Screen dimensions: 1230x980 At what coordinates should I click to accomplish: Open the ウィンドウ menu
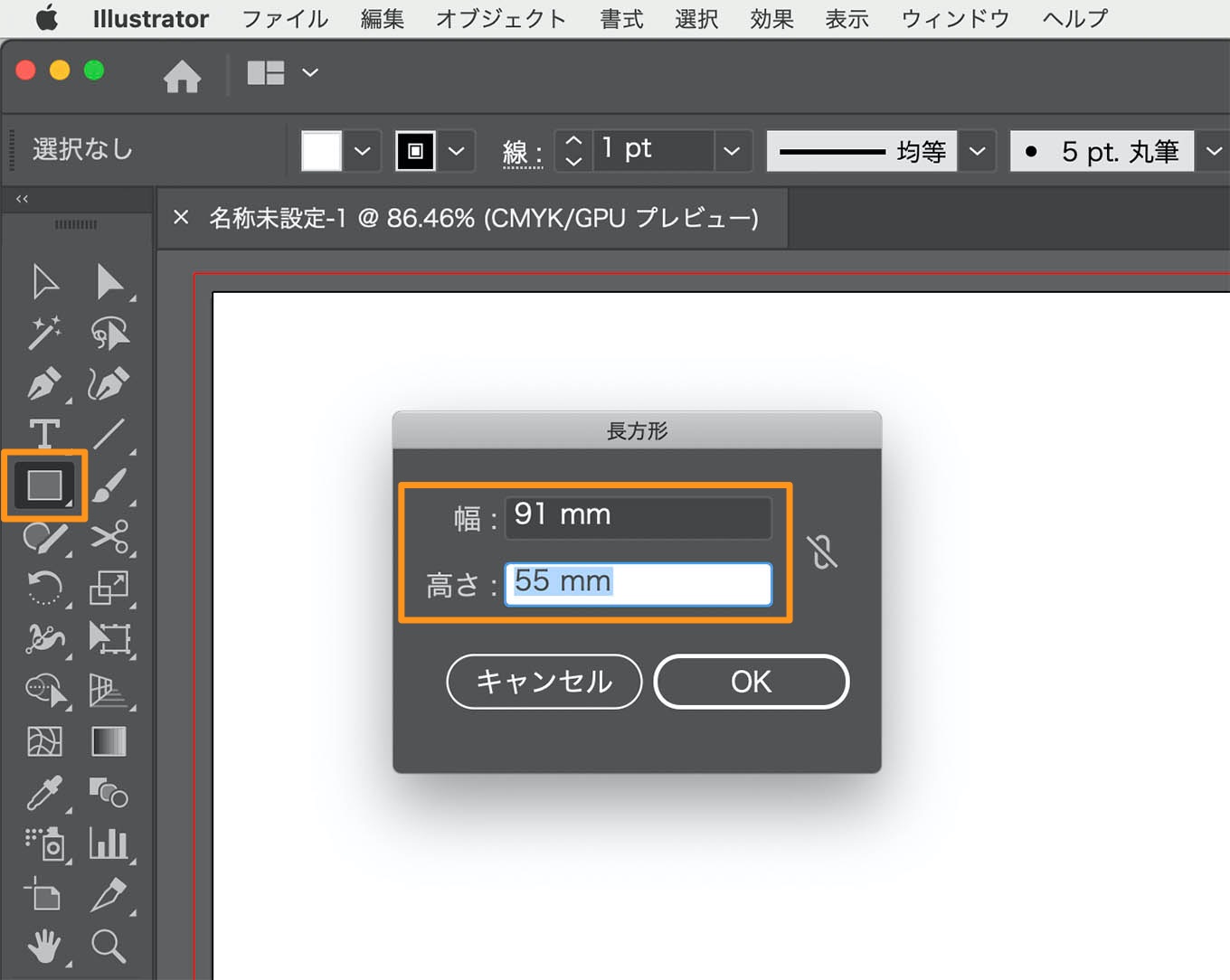[x=956, y=18]
